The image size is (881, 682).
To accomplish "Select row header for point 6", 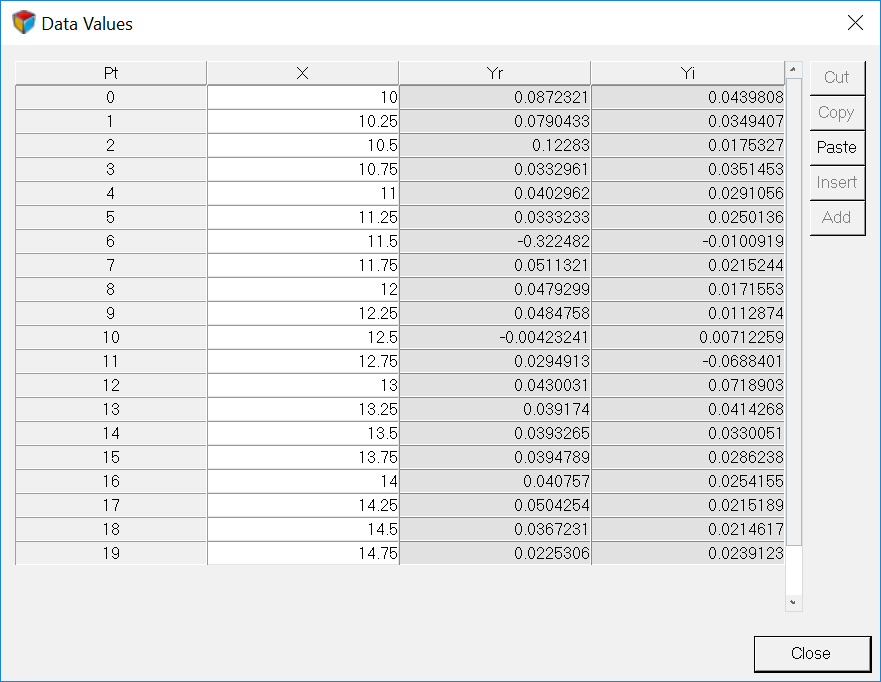I will [111, 241].
